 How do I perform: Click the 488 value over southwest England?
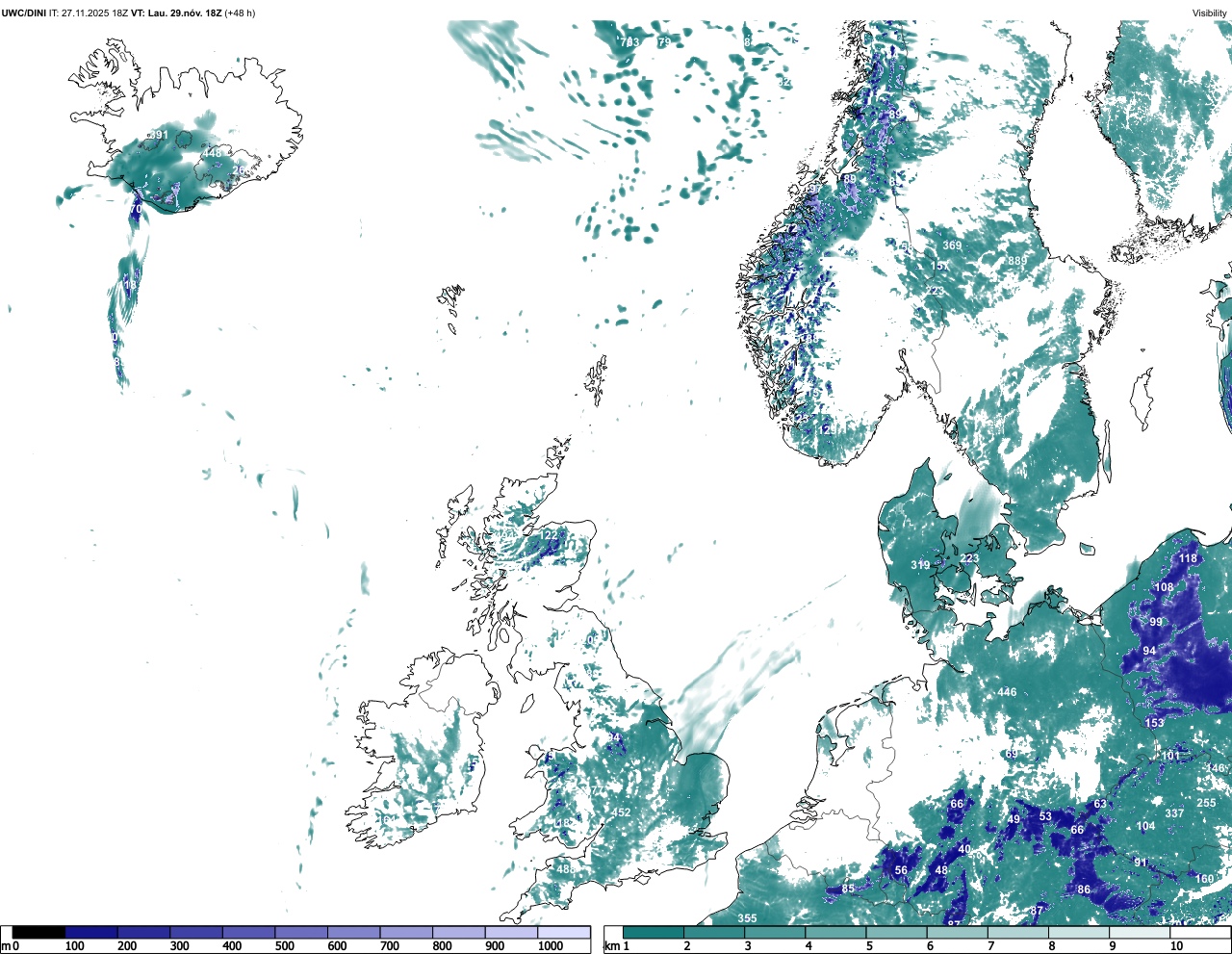[x=566, y=869]
